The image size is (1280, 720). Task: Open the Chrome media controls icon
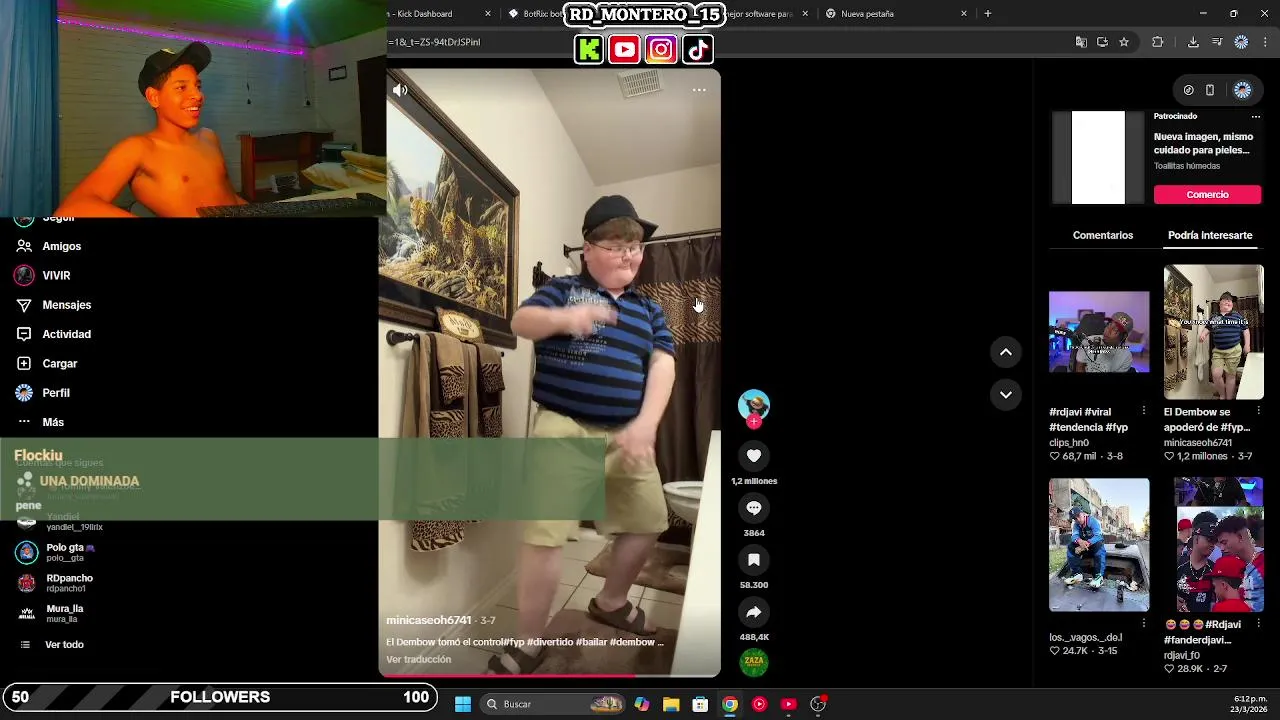click(1217, 42)
